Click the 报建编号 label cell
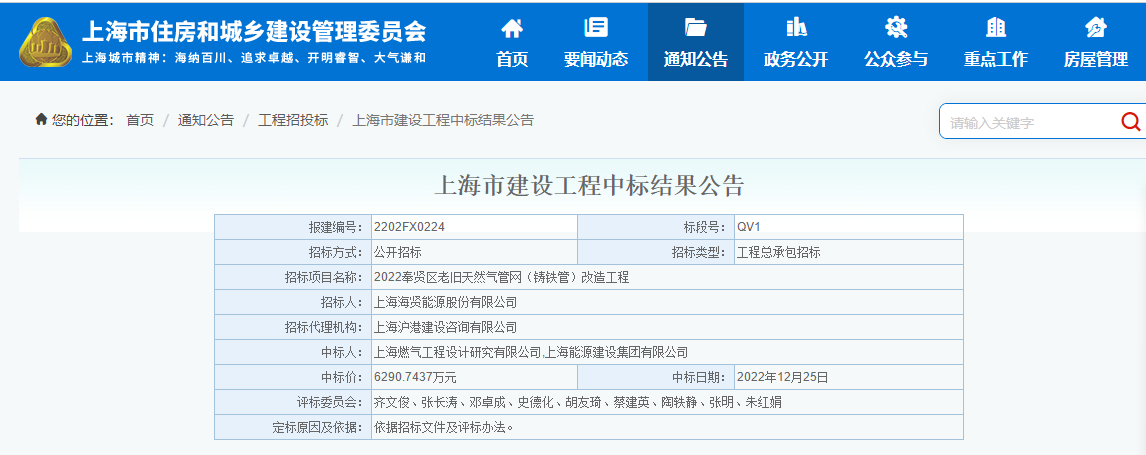This screenshot has height=455, width=1146. tap(293, 227)
